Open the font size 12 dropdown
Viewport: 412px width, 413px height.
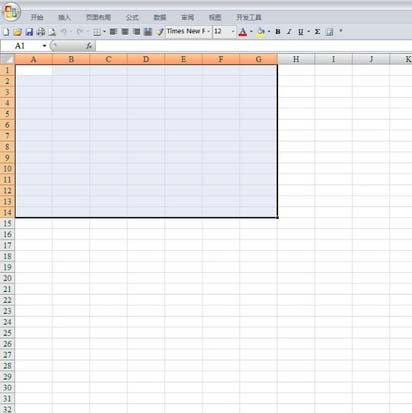coord(233,31)
